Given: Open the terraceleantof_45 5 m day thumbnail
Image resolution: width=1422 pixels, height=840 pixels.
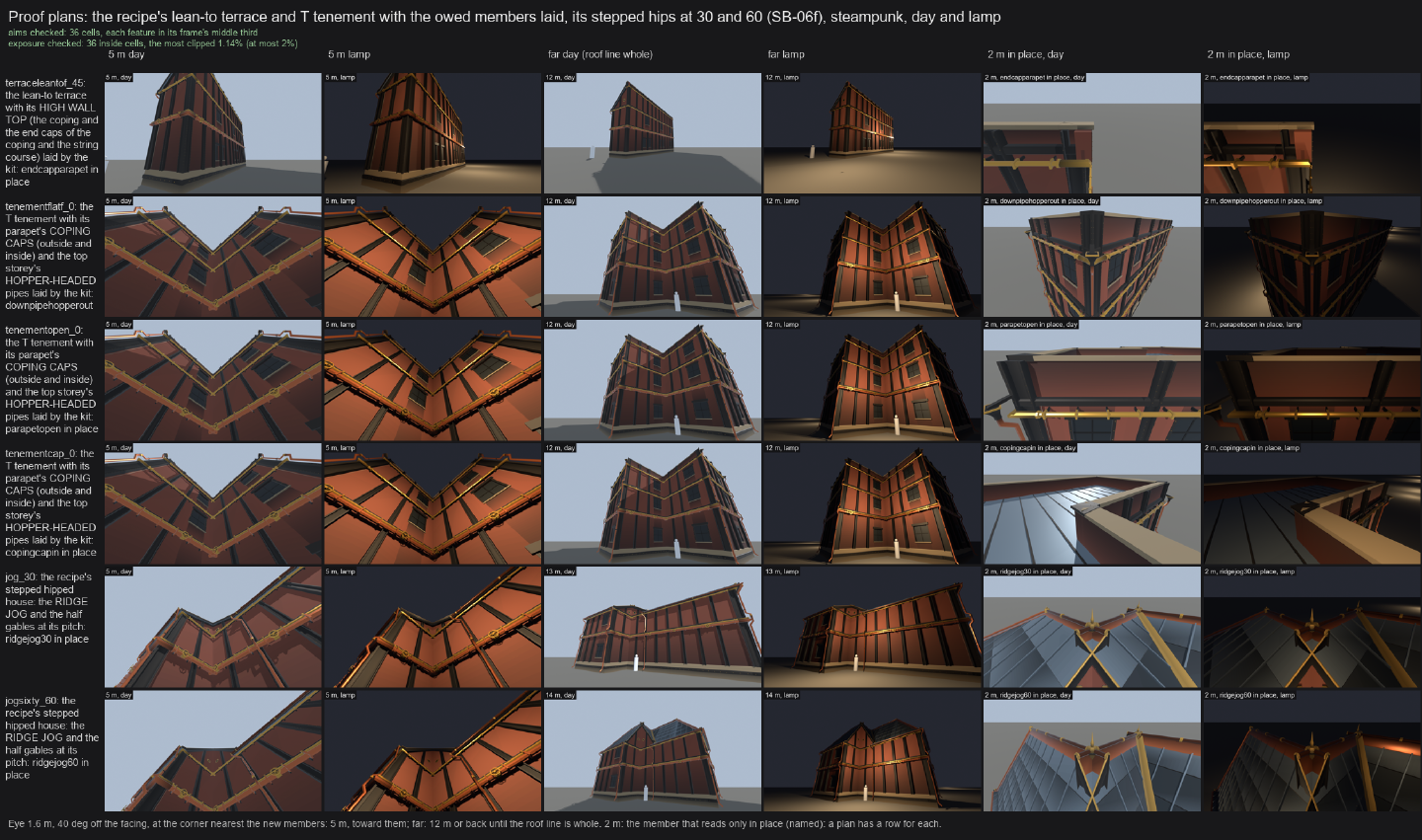Looking at the screenshot, I should (213, 133).
